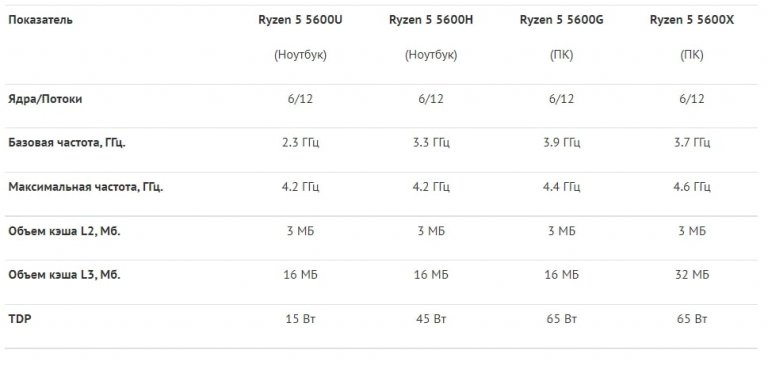Click the Ryzen 5 5600G header text

coord(561,20)
